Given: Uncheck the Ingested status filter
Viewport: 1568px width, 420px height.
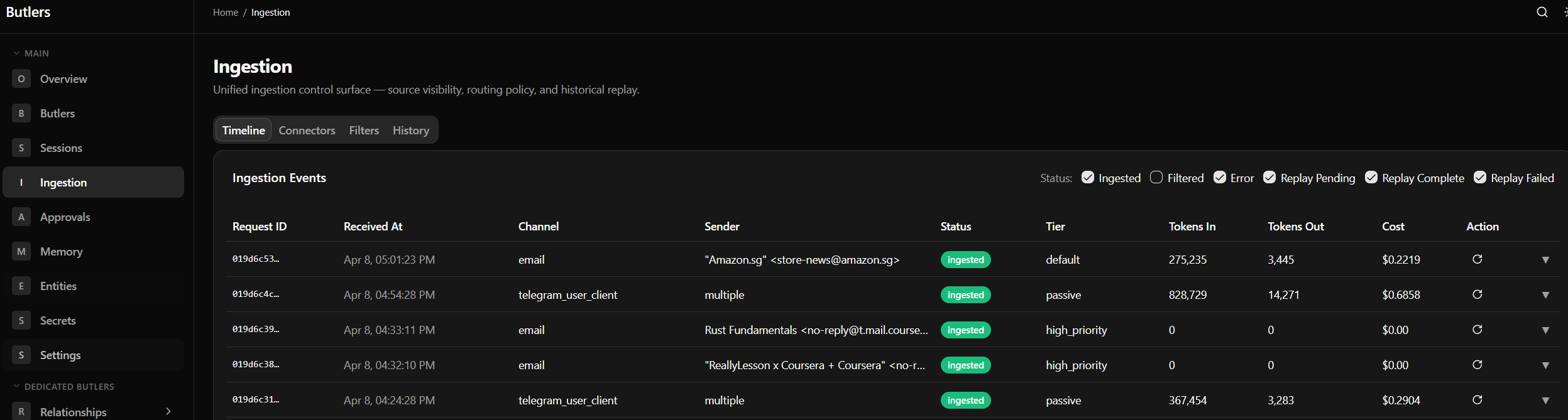Looking at the screenshot, I should (1088, 178).
